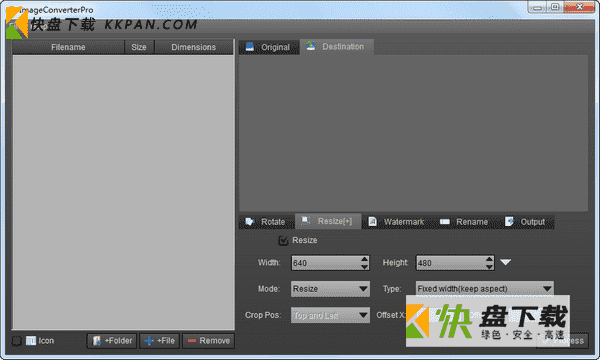Click the Height input field
600x360 pixels.
click(x=451, y=263)
